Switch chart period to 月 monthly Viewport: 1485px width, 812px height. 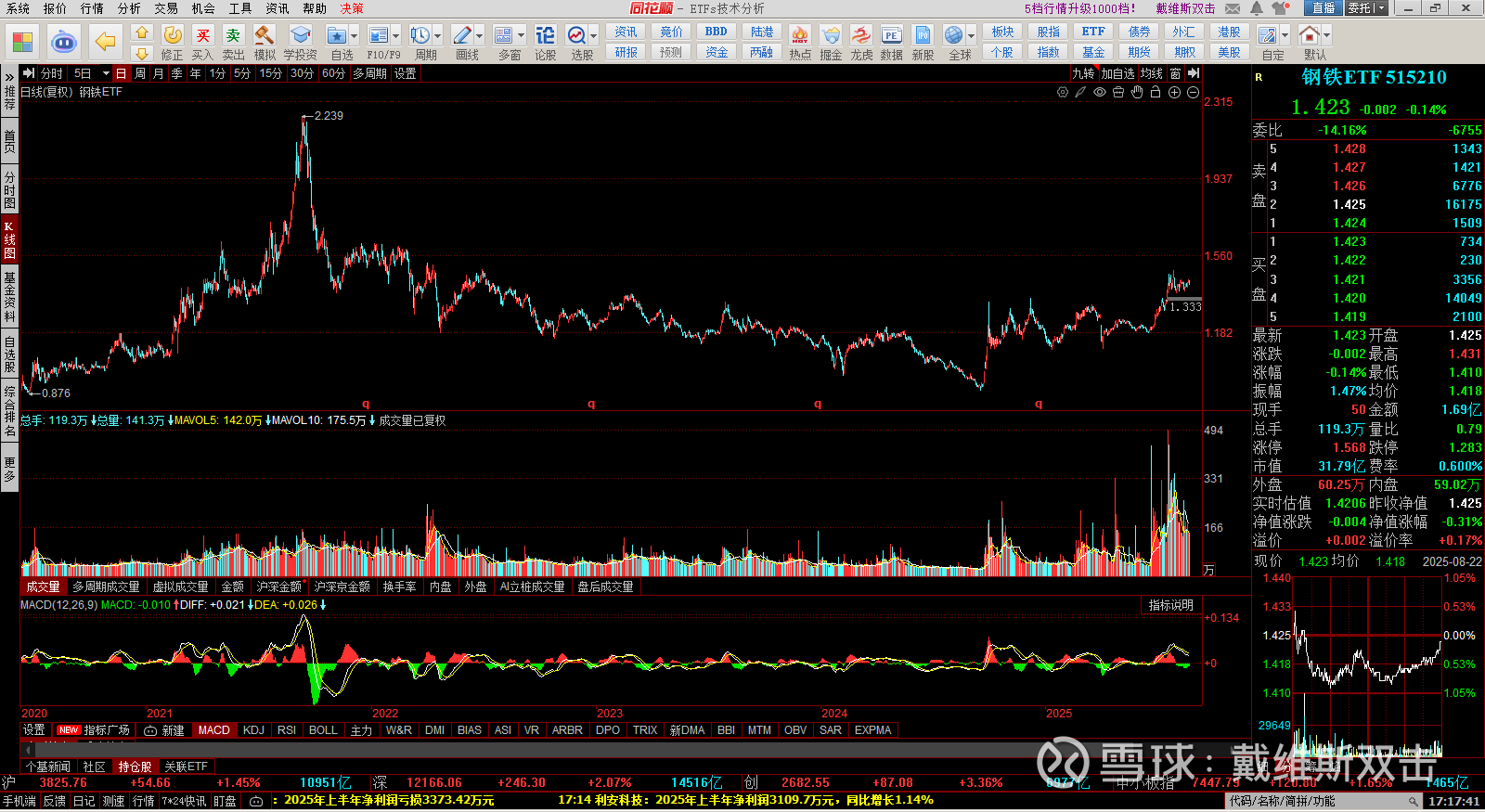coord(159,73)
